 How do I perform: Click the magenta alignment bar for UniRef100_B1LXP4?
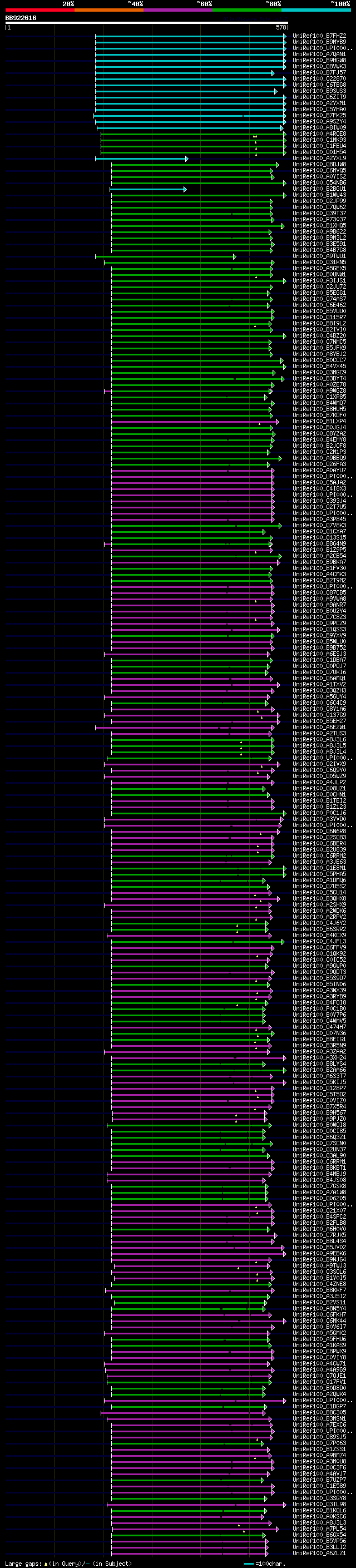pos(195,422)
